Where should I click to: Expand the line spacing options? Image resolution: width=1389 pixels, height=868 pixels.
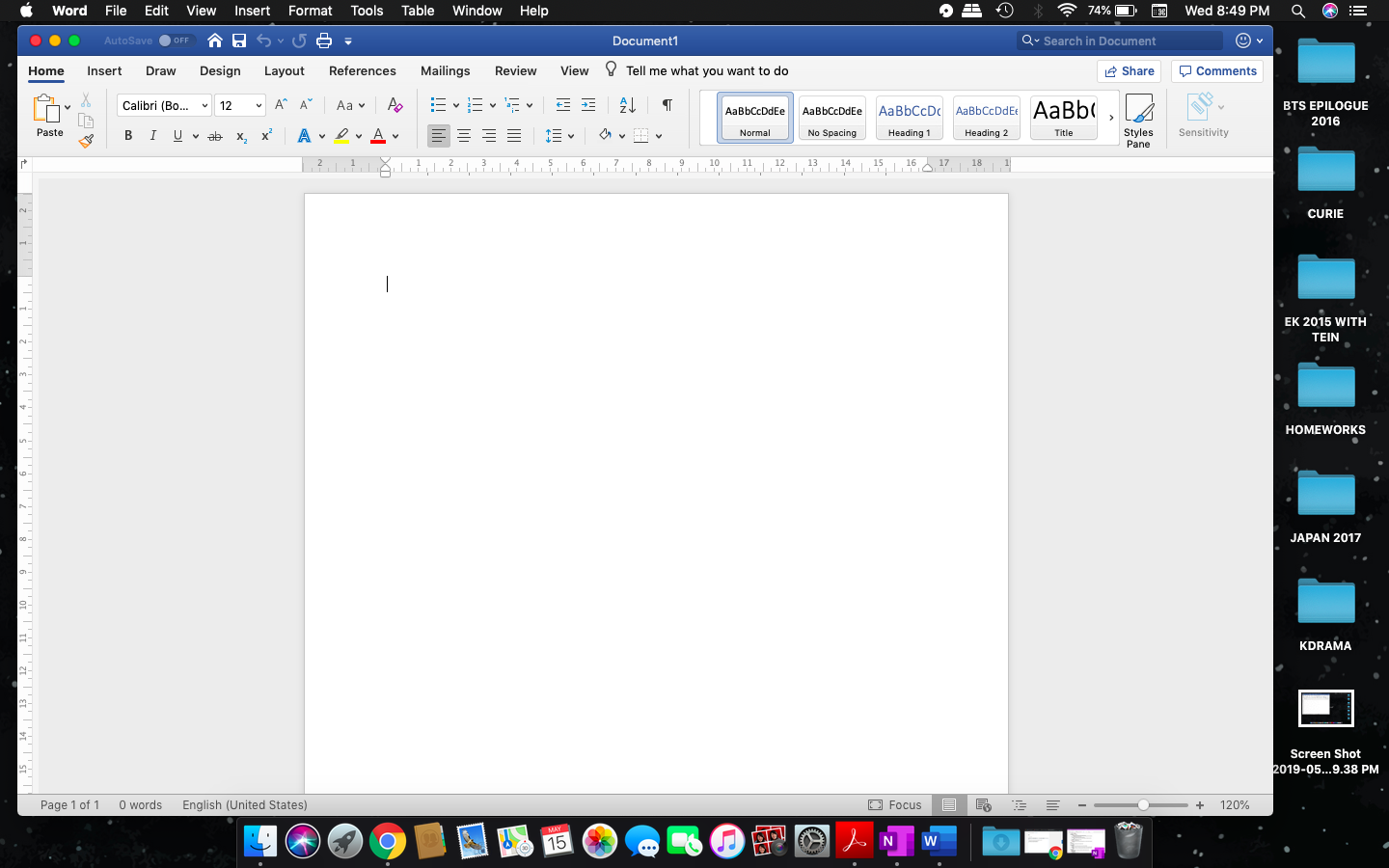pyautogui.click(x=571, y=135)
